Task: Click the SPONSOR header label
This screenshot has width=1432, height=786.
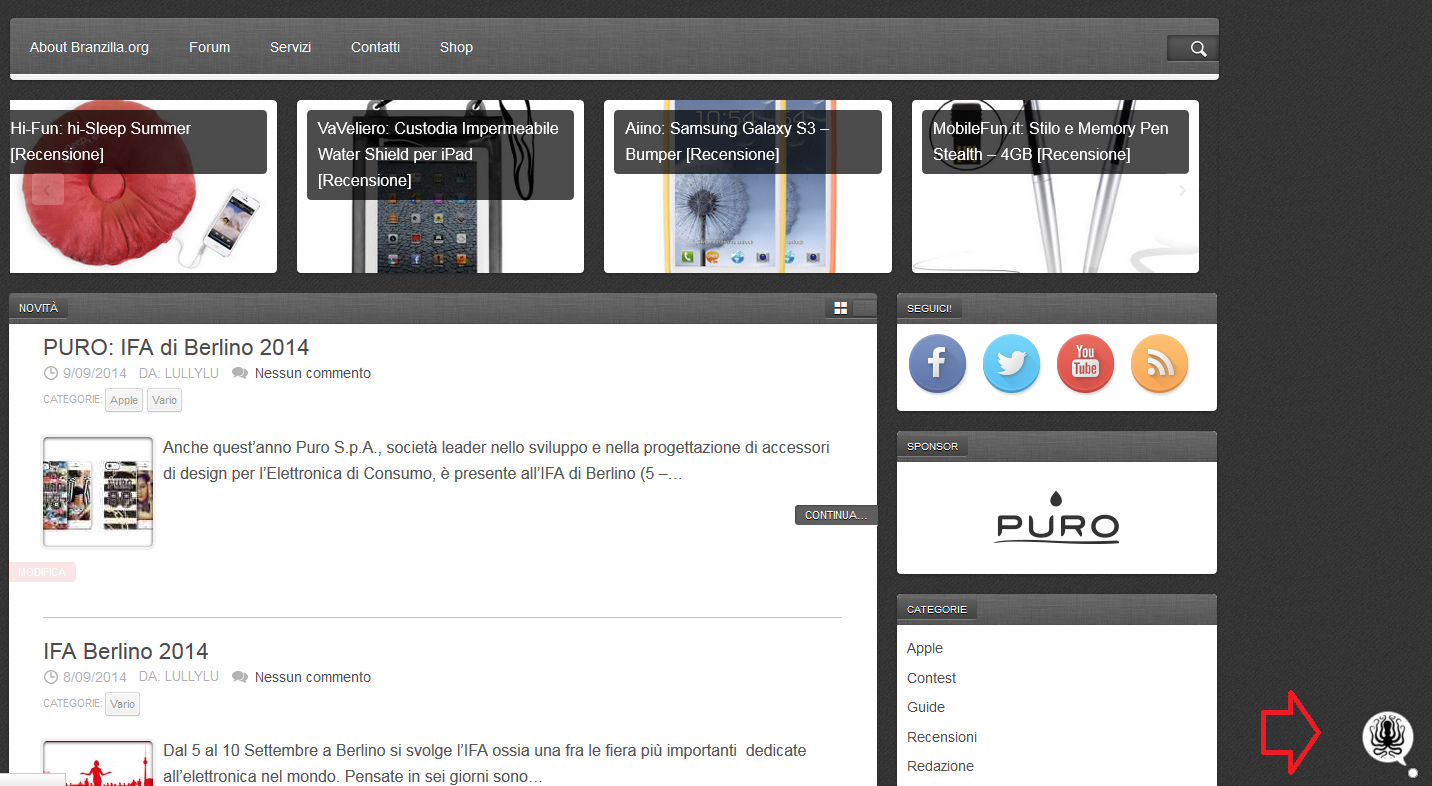Action: pos(932,446)
